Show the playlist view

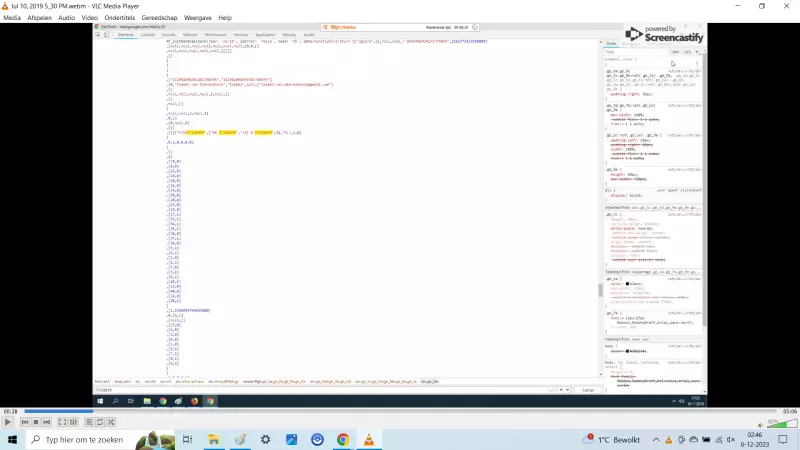tap(89, 423)
